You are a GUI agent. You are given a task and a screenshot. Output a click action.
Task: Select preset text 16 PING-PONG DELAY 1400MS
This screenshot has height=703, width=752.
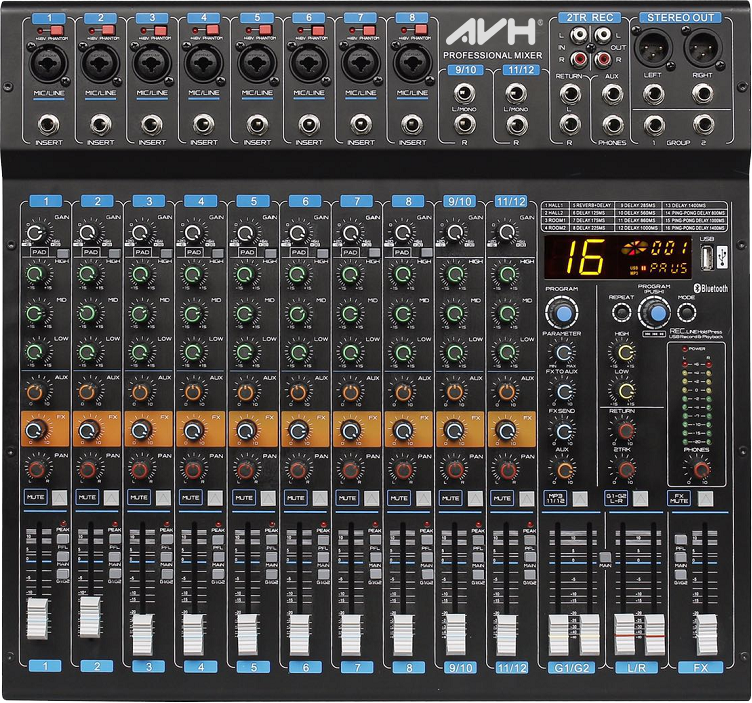coord(694,228)
